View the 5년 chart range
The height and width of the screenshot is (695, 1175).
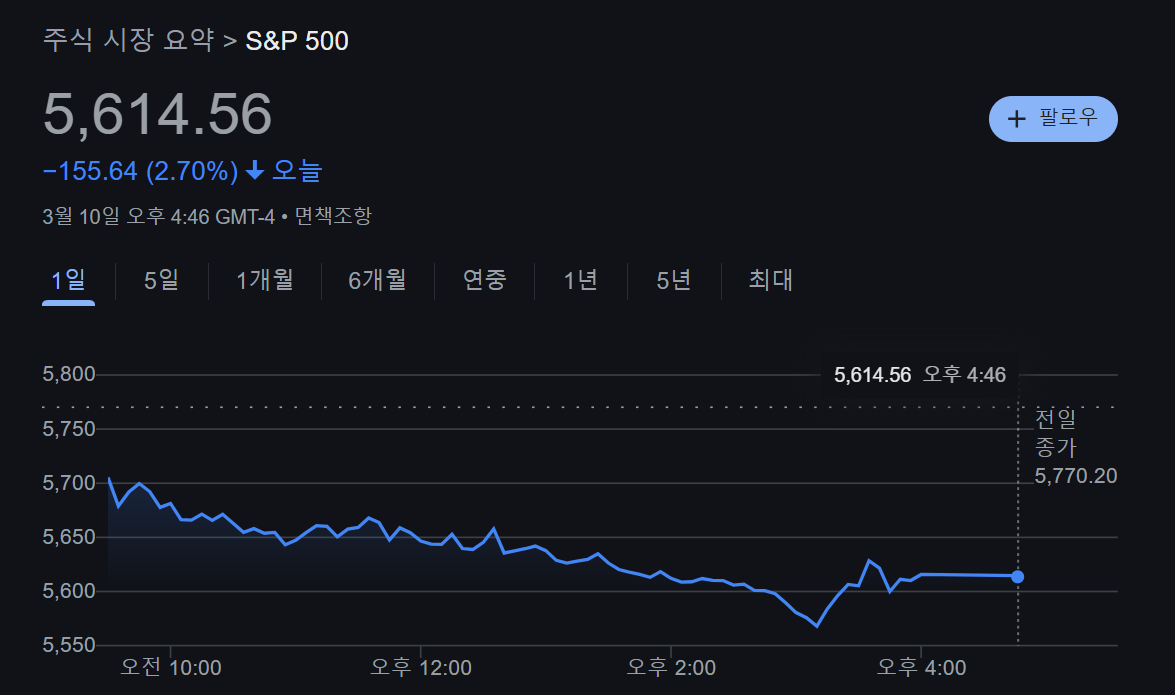click(673, 280)
